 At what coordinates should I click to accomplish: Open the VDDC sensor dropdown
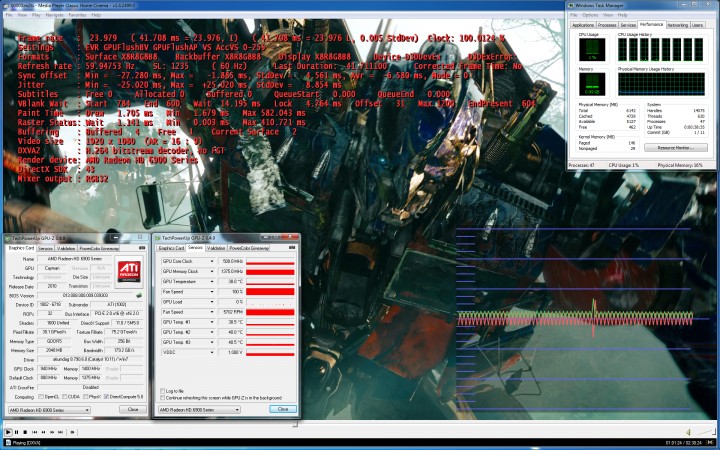[212, 352]
